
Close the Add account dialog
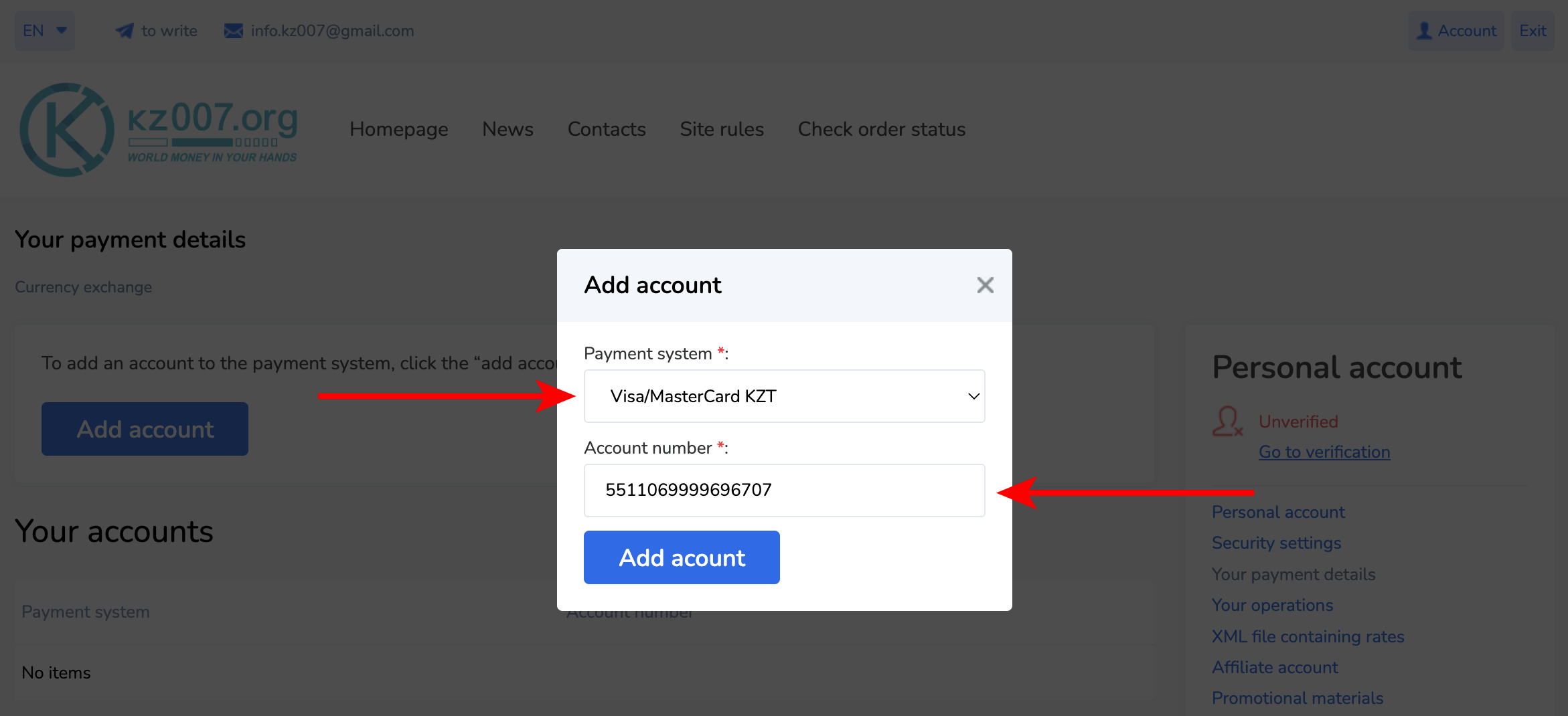click(x=985, y=285)
